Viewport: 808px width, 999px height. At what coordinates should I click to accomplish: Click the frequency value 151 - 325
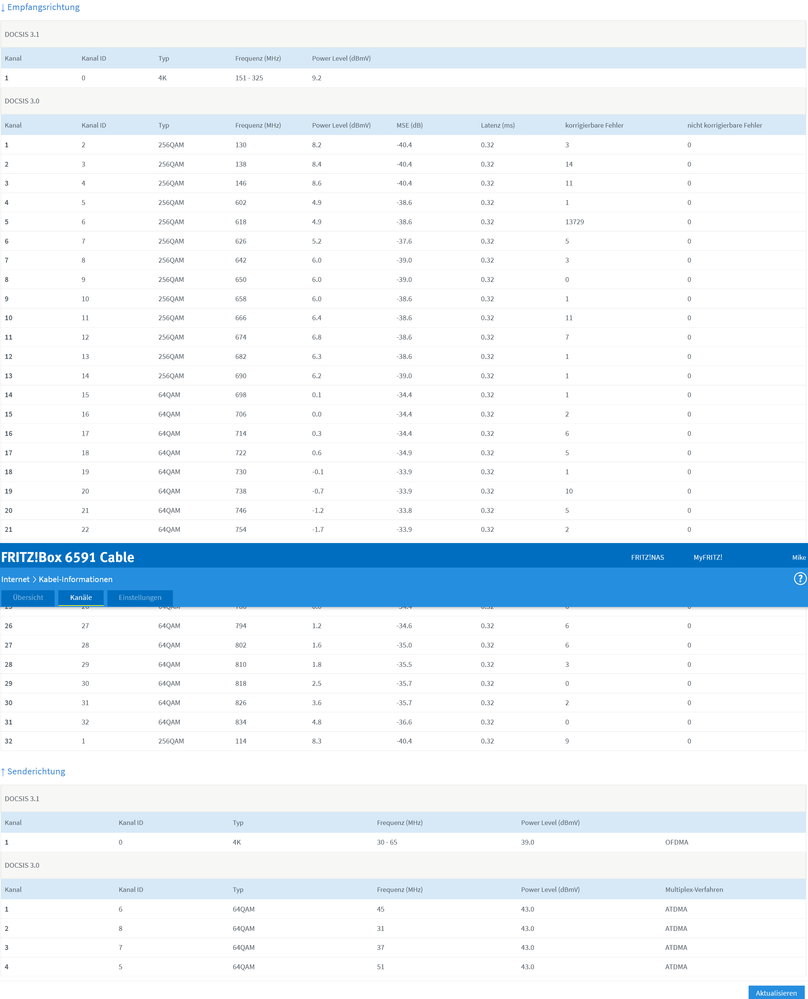pyautogui.click(x=249, y=78)
